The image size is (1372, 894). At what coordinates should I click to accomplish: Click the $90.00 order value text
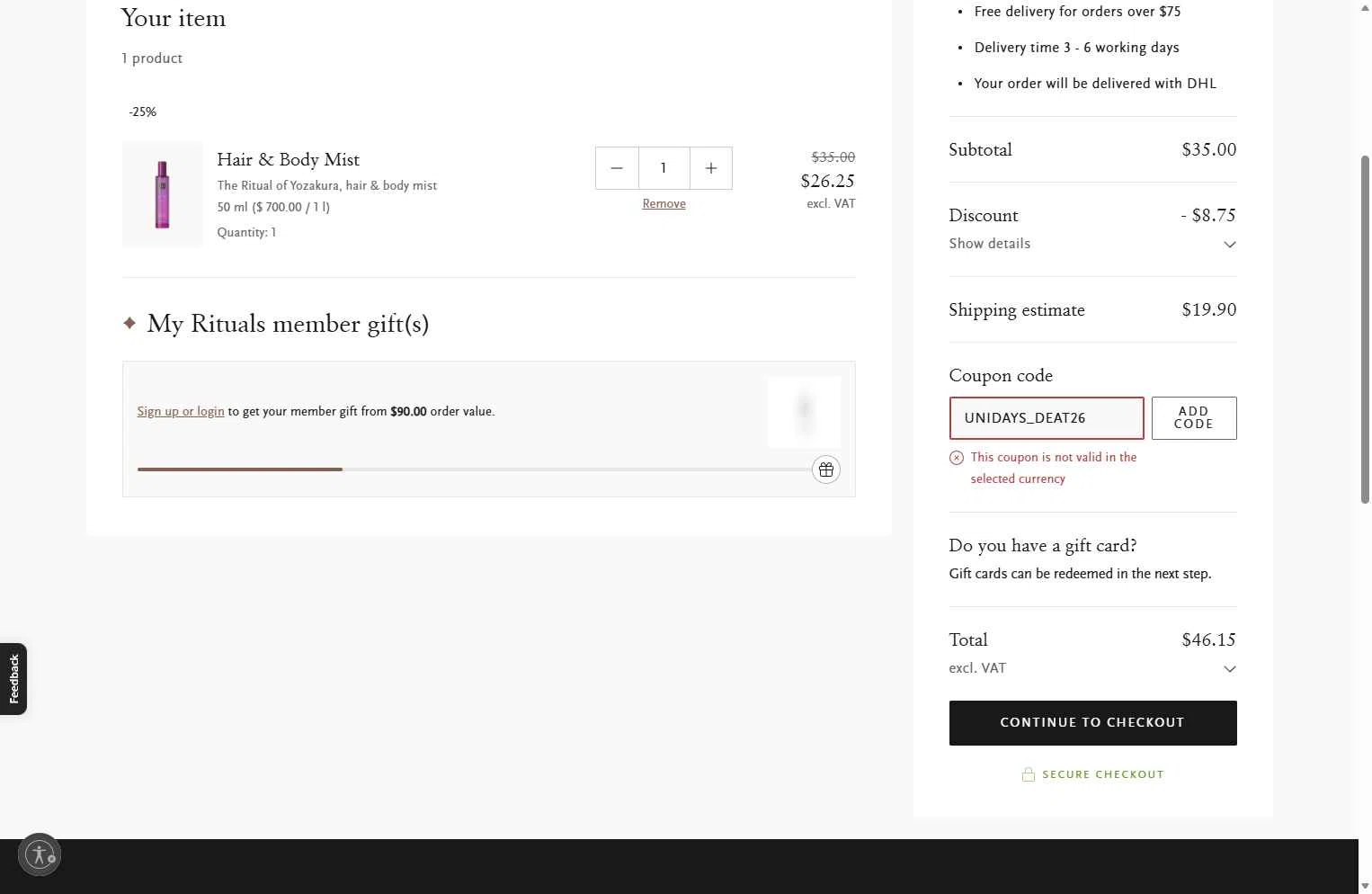(x=408, y=412)
